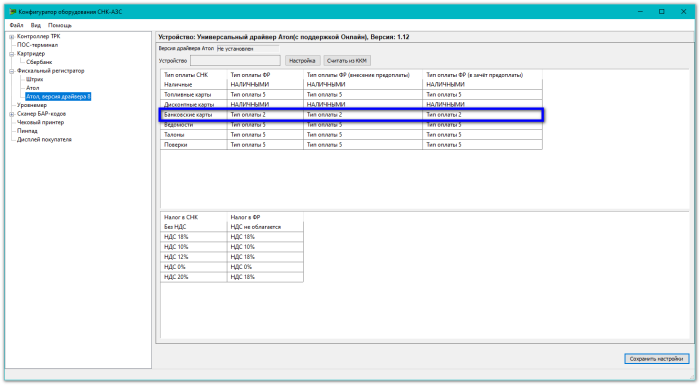700x385 pixels.
Task: Select the ПОС-терминал tree item
Action: point(38,45)
